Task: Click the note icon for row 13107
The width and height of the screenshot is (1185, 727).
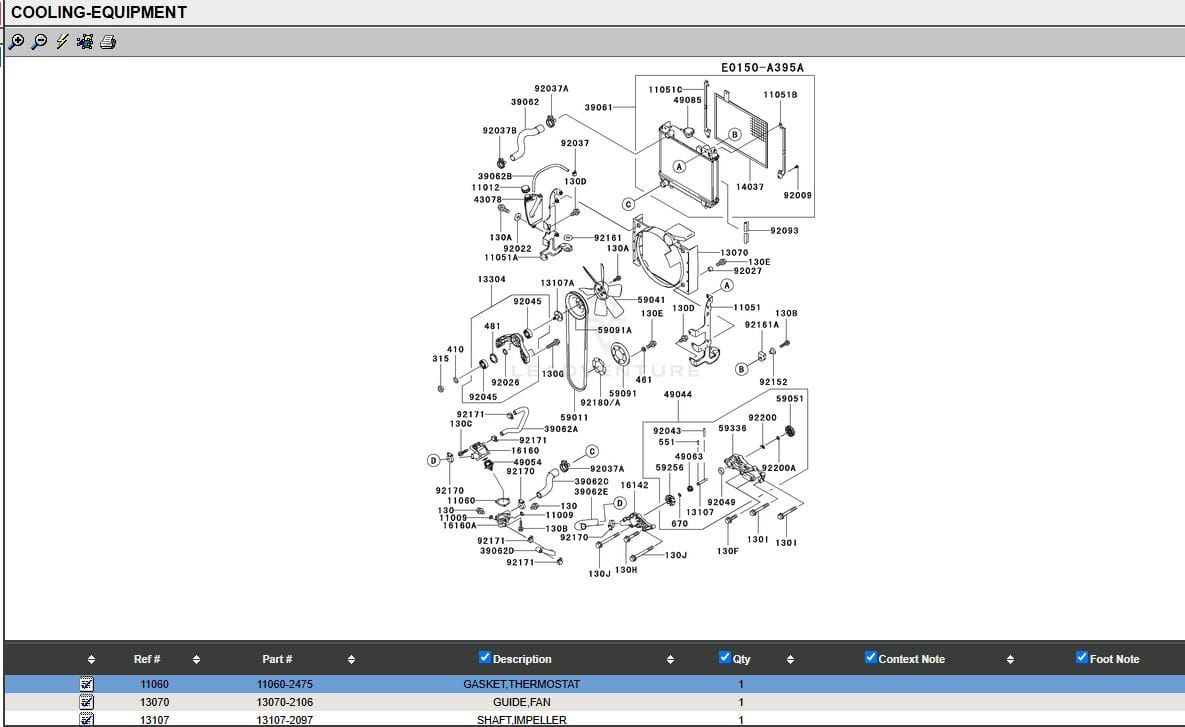Action: 87,719
